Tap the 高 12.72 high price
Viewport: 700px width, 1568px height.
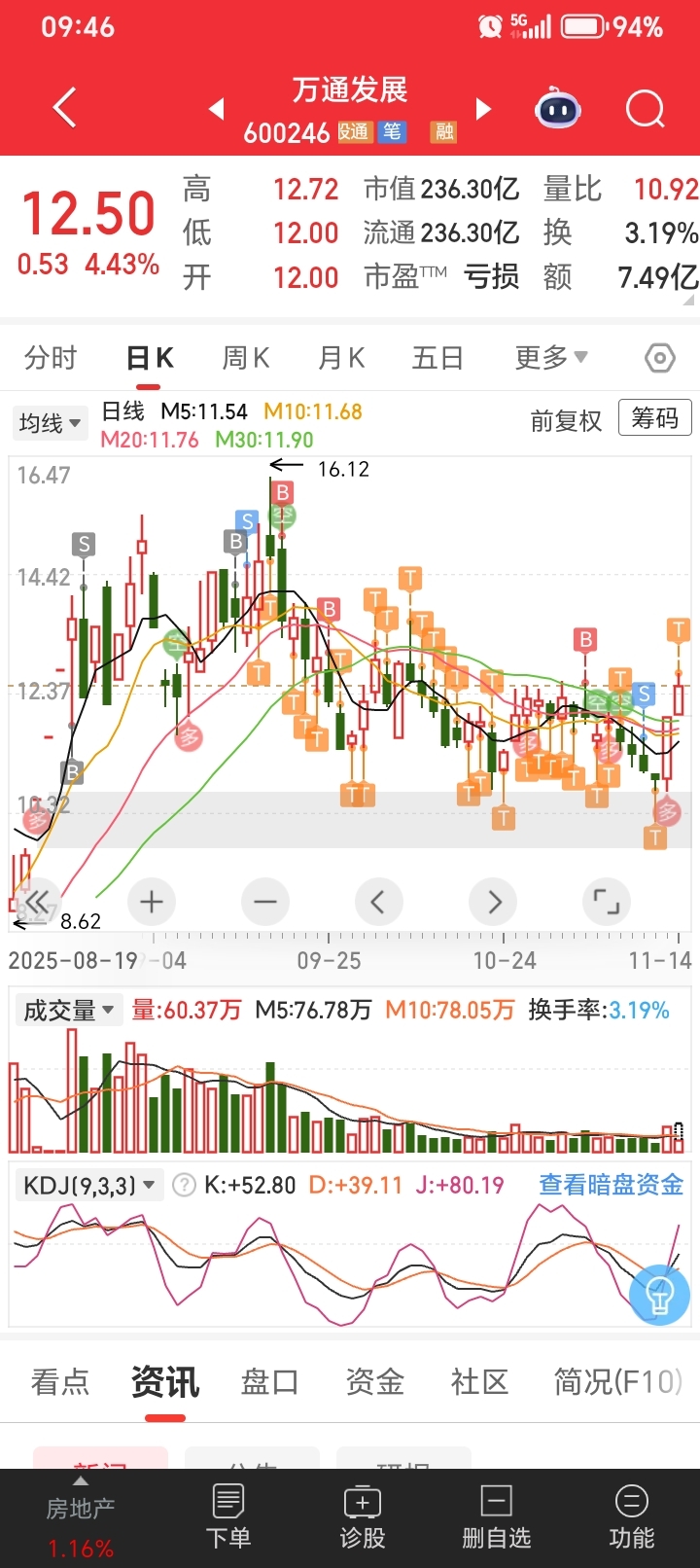pos(261,189)
